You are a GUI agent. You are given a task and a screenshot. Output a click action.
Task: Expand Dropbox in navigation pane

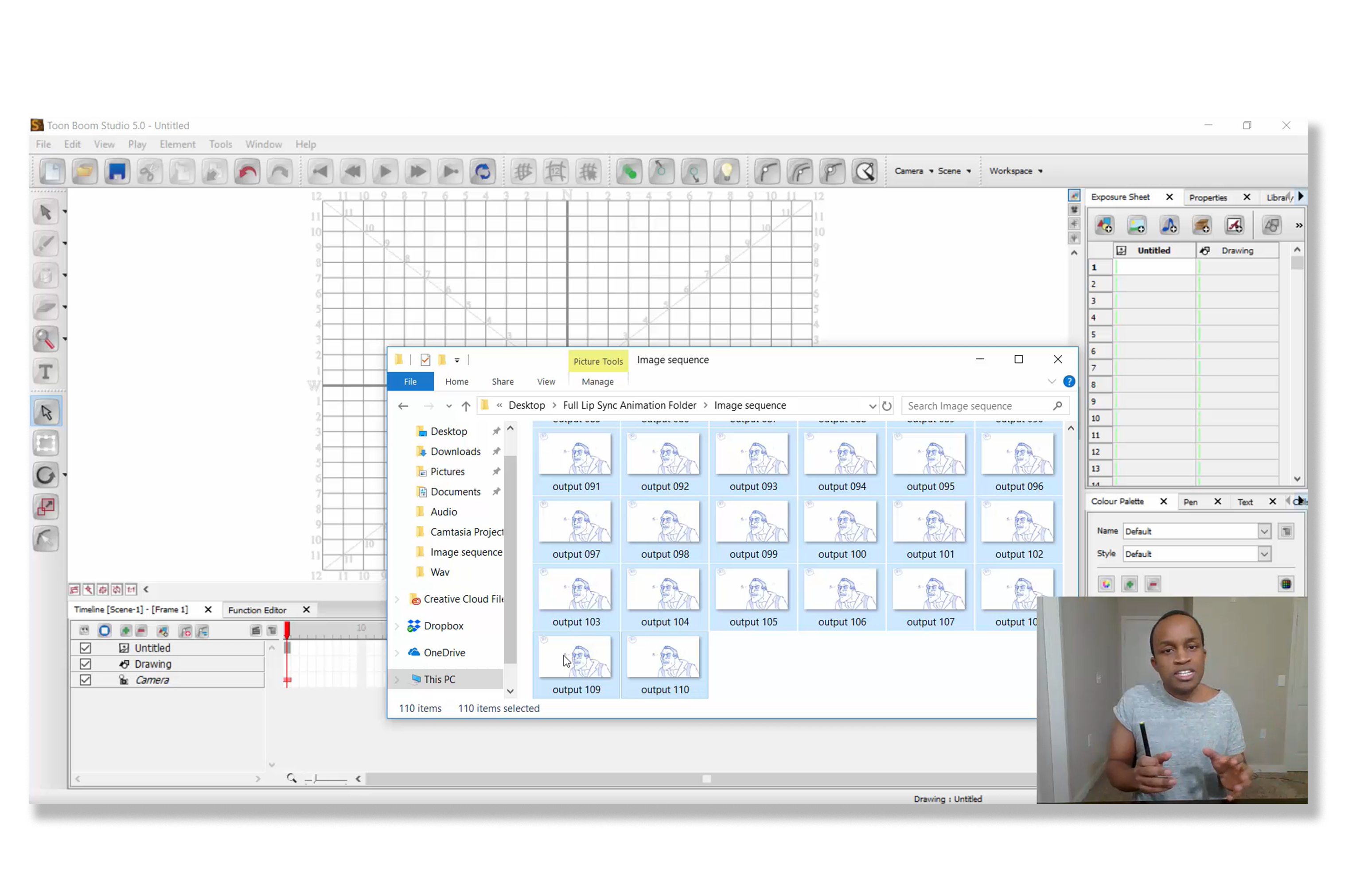click(397, 626)
